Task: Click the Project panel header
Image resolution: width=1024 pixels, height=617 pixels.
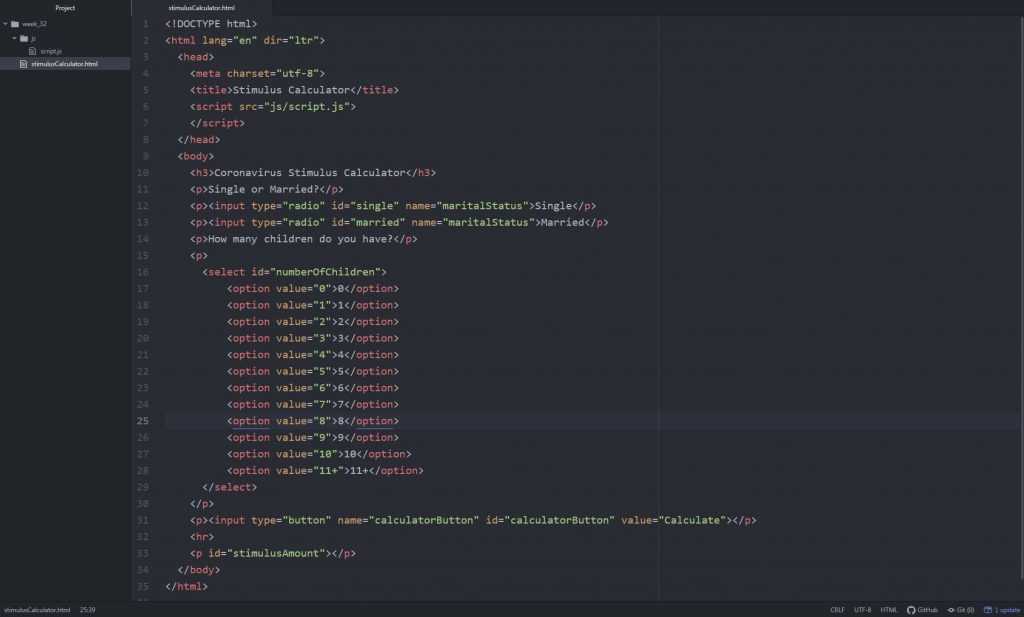Action: [65, 8]
